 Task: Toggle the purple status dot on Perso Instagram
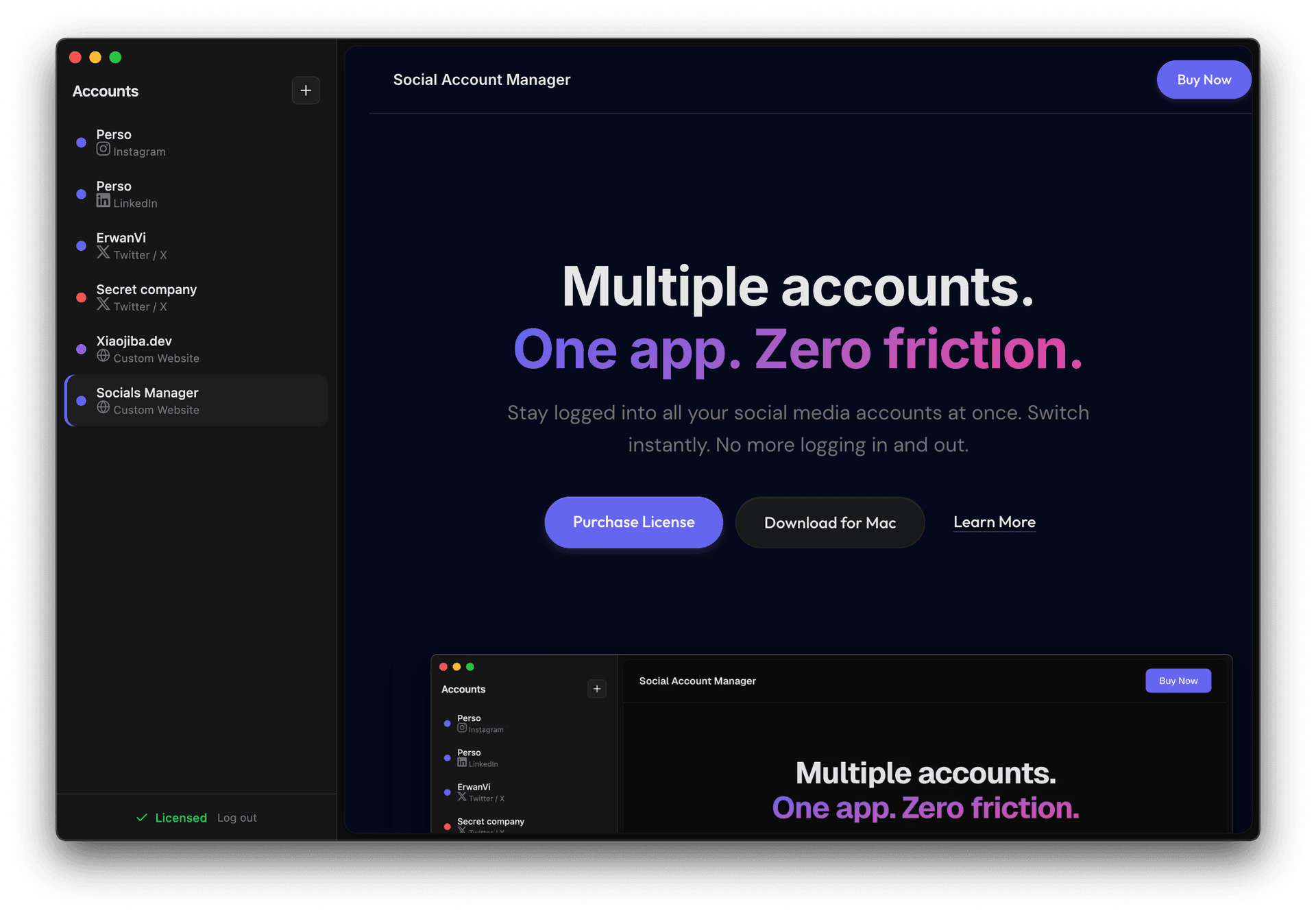click(82, 143)
